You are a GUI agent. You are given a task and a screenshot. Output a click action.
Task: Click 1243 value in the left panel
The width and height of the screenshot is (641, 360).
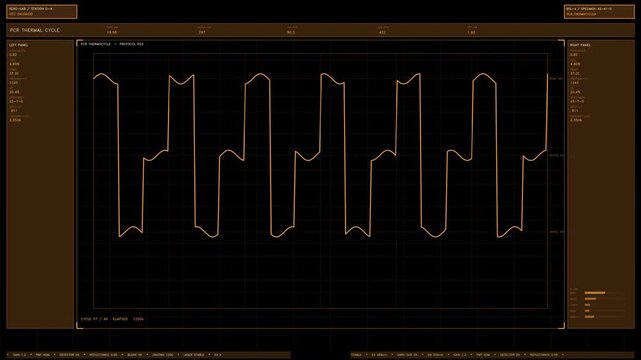[x=13, y=83]
